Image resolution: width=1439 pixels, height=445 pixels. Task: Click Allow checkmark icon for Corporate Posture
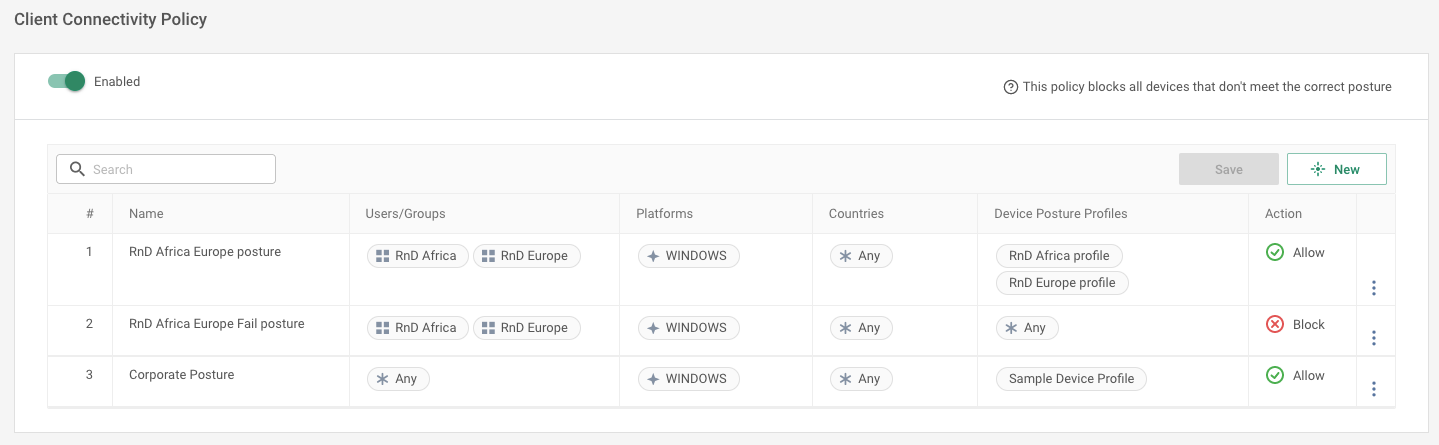click(x=1275, y=376)
